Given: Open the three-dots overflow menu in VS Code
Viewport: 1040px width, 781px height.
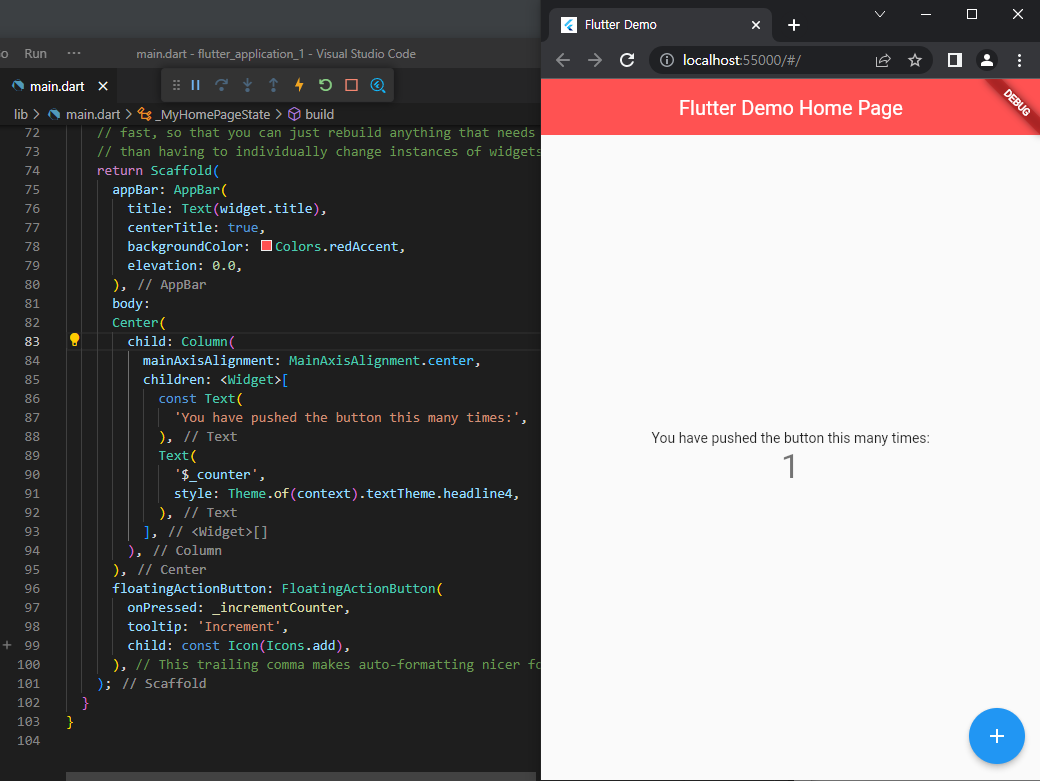Looking at the screenshot, I should 74,53.
